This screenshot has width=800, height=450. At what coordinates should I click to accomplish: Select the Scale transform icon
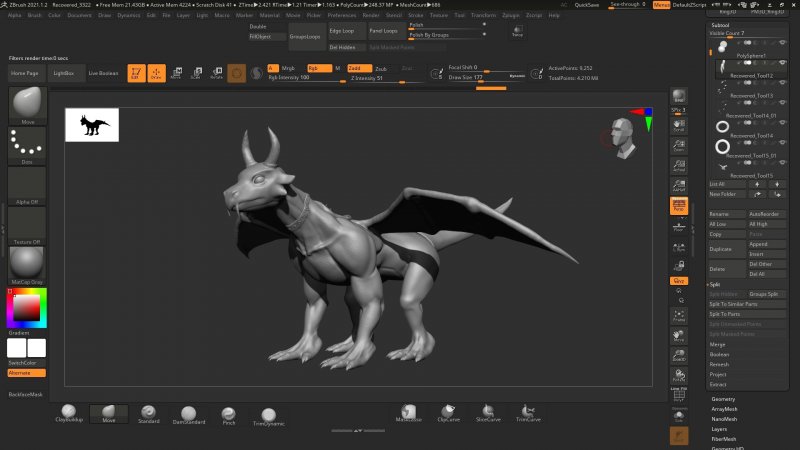196,73
